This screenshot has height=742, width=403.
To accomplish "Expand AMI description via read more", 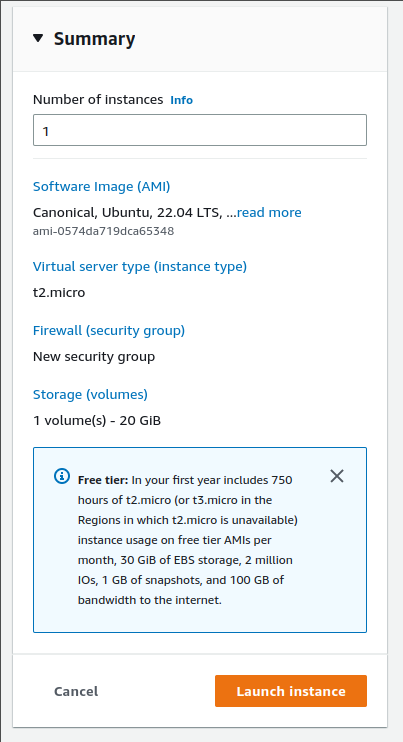I will pyautogui.click(x=269, y=212).
